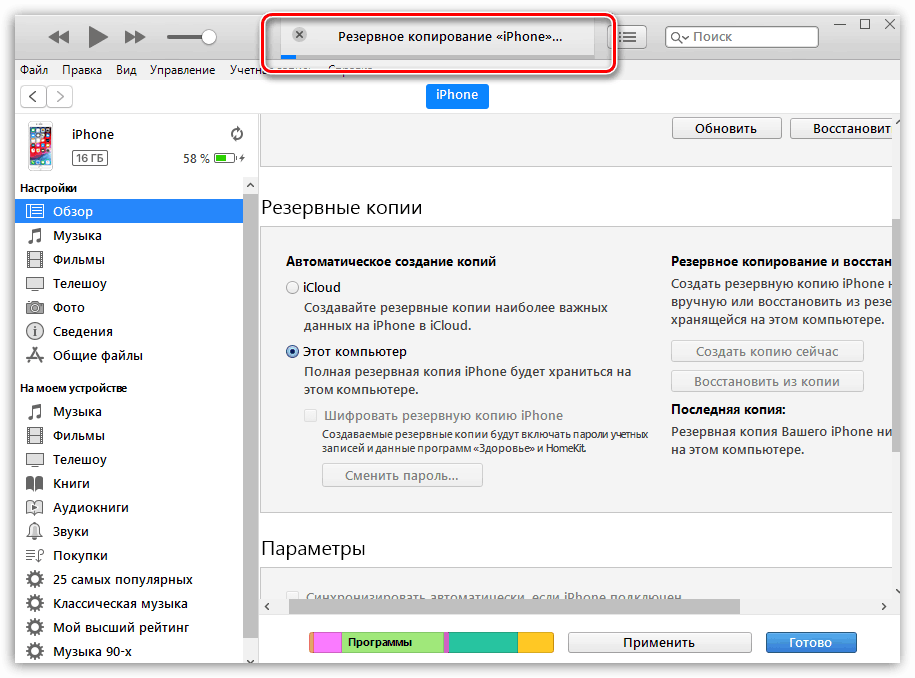Select Обзор in the settings sidebar
This screenshot has height=678, width=915.
tap(129, 211)
